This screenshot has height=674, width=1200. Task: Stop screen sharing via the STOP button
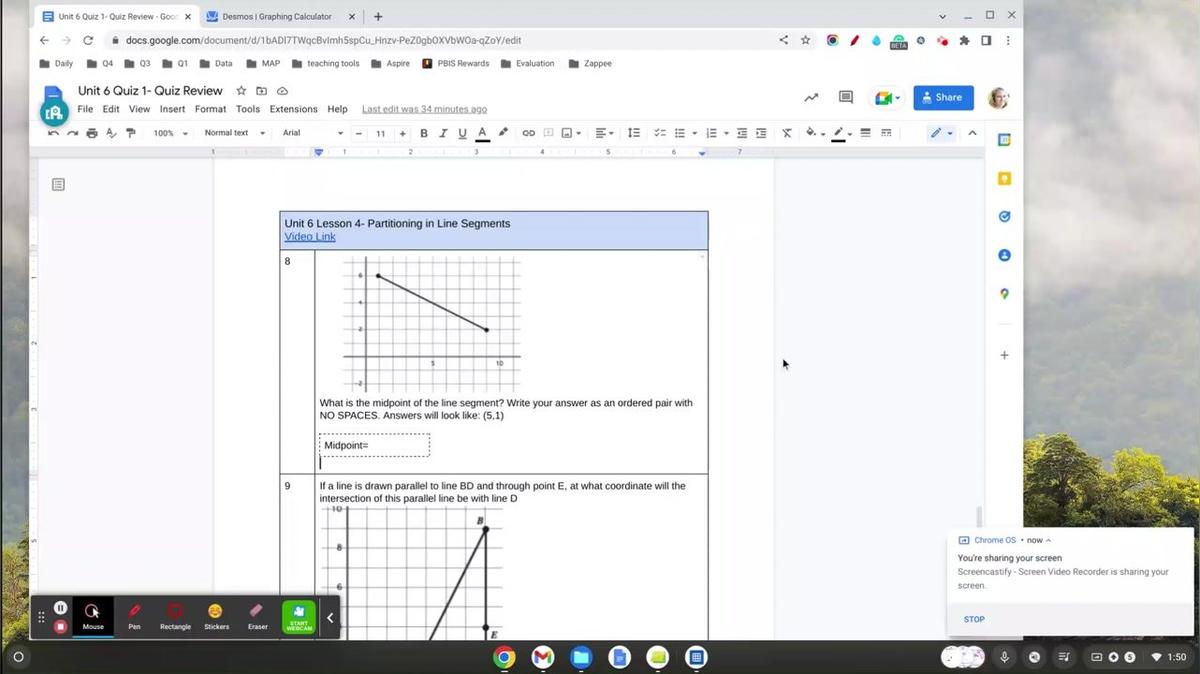(974, 619)
